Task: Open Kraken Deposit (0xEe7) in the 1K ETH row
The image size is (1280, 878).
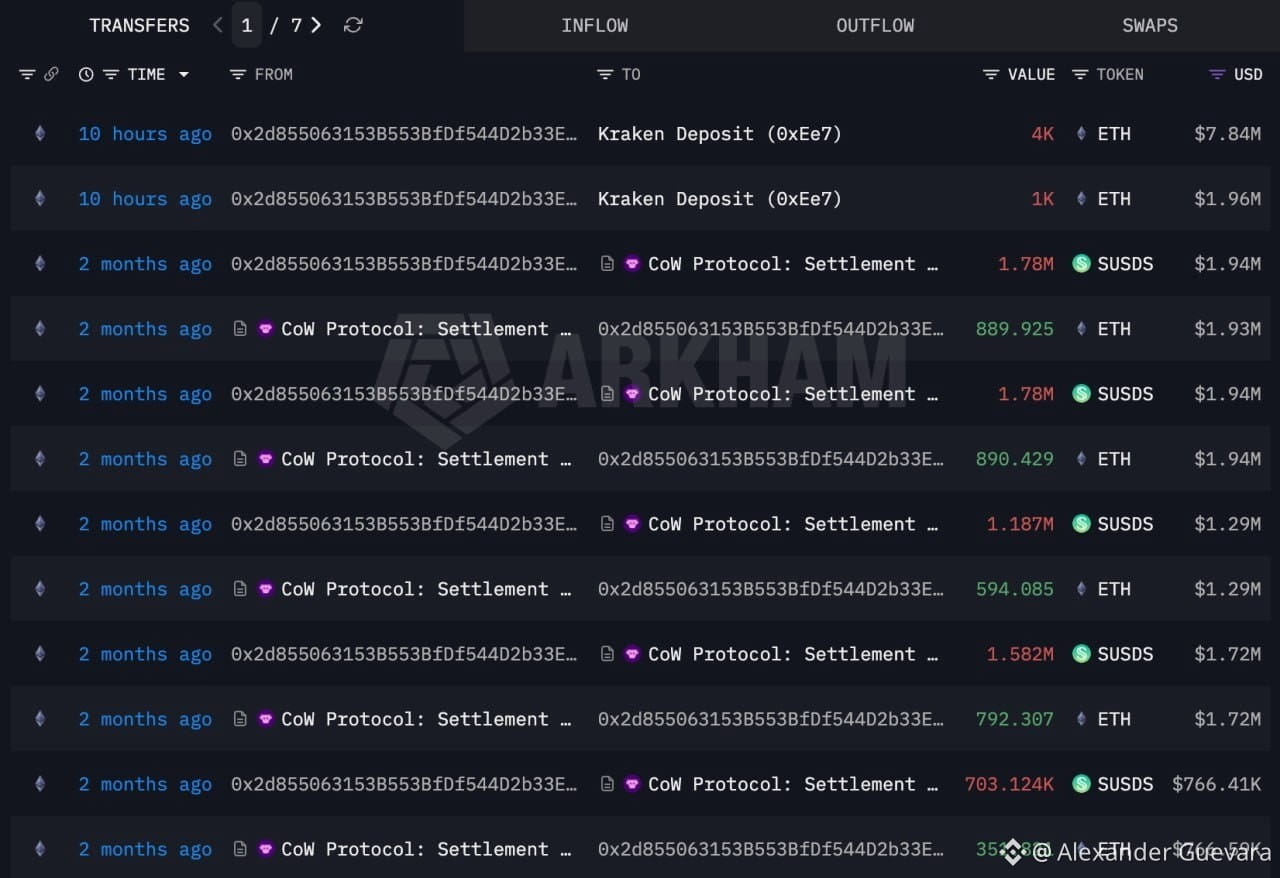Action: pos(720,198)
